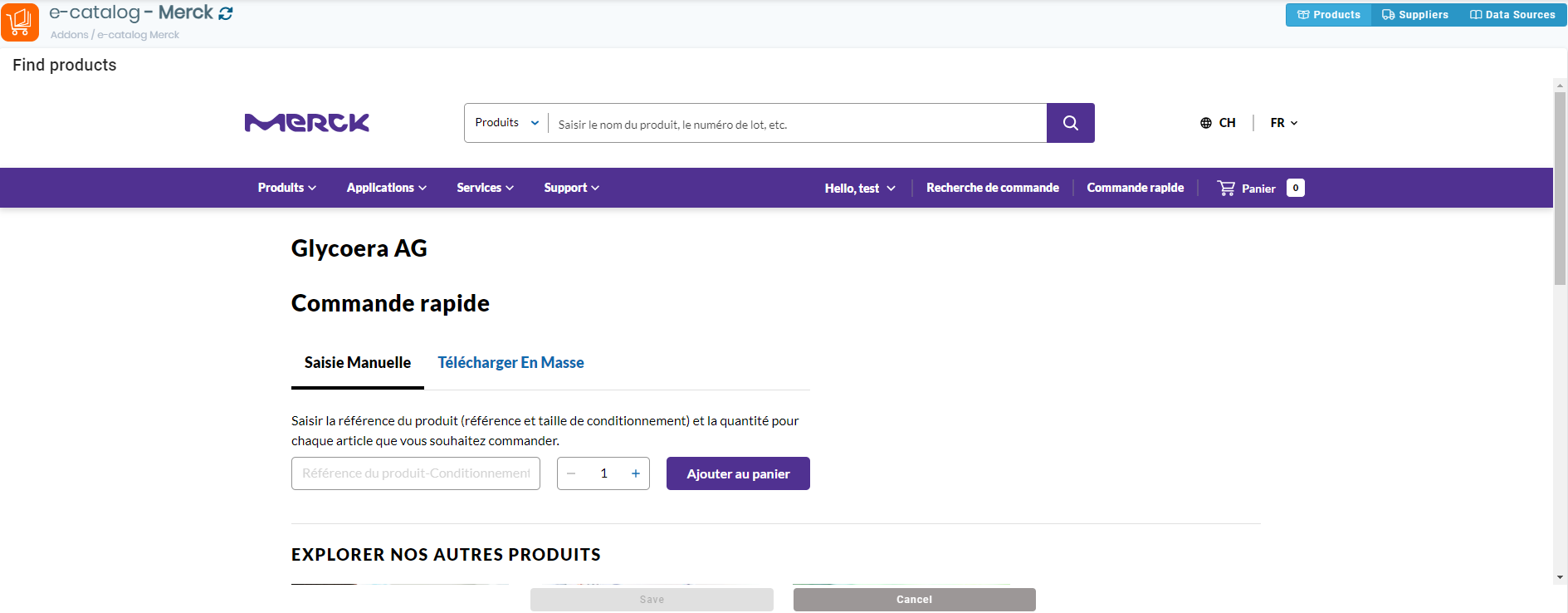The height and width of the screenshot is (613, 1568).
Task: Focus the product search input field
Action: point(797,124)
